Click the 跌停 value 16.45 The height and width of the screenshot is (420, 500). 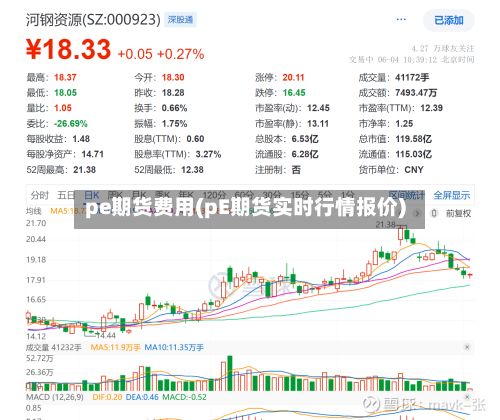click(x=294, y=93)
